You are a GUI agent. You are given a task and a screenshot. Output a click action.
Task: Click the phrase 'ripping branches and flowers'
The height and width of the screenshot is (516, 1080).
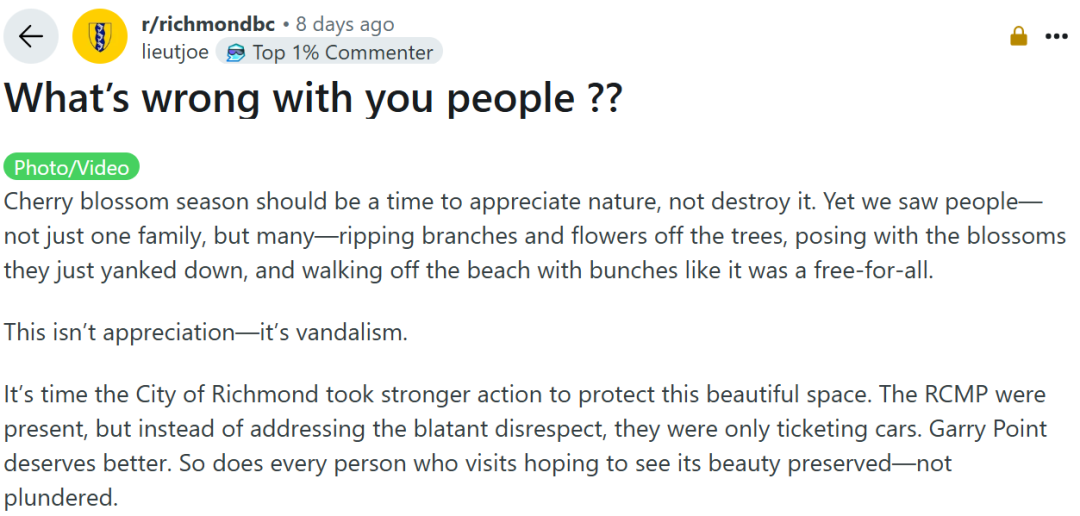[481, 236]
